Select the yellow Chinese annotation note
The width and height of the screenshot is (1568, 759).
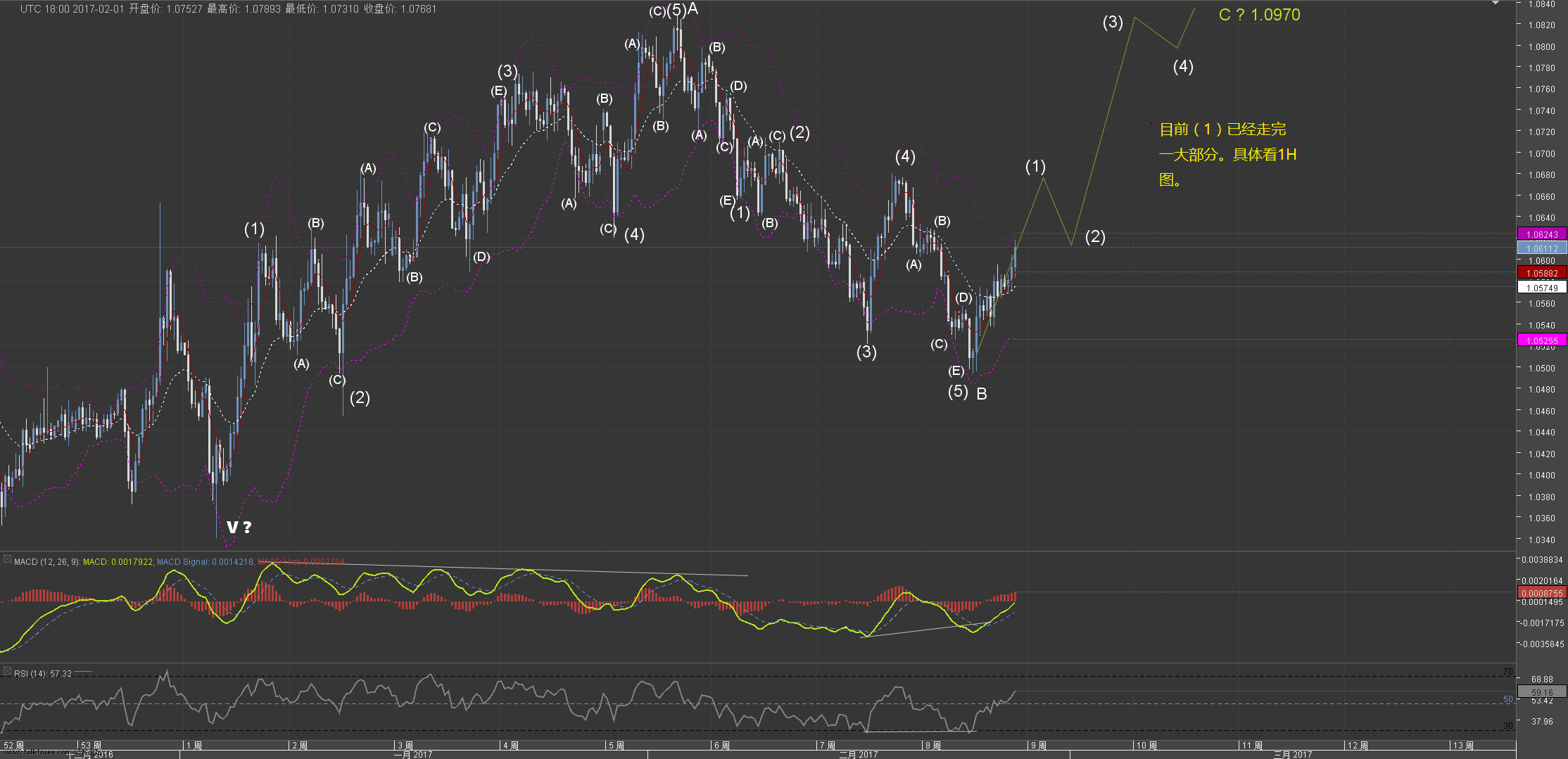point(1227,154)
